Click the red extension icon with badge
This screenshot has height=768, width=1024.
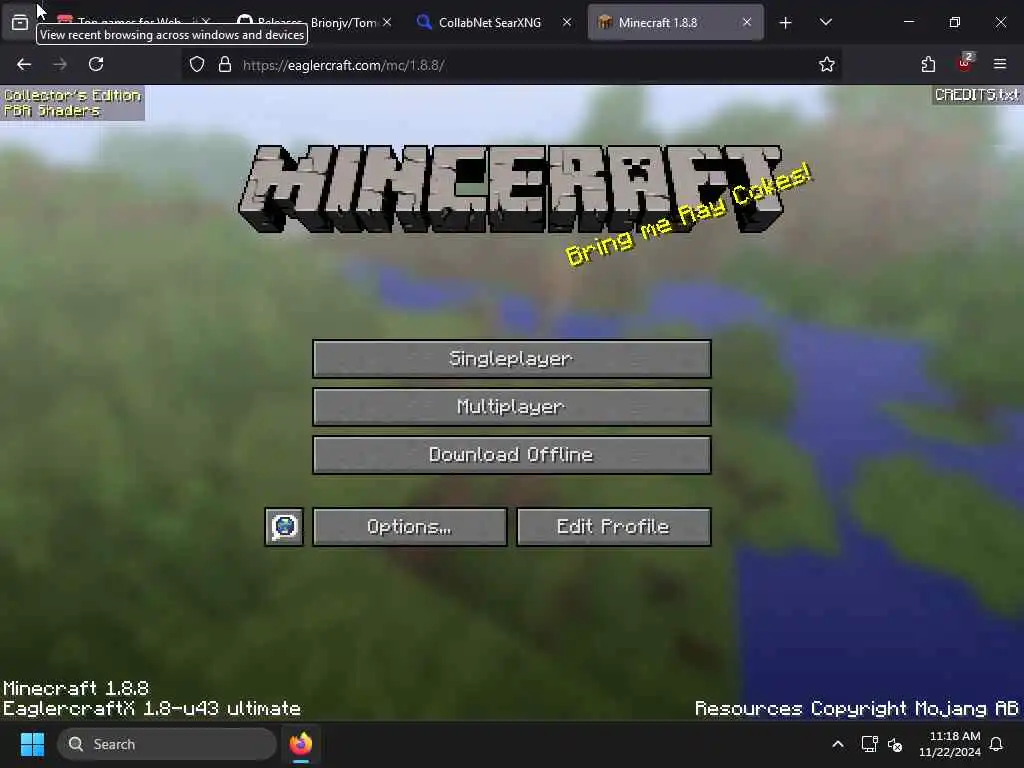(x=965, y=63)
